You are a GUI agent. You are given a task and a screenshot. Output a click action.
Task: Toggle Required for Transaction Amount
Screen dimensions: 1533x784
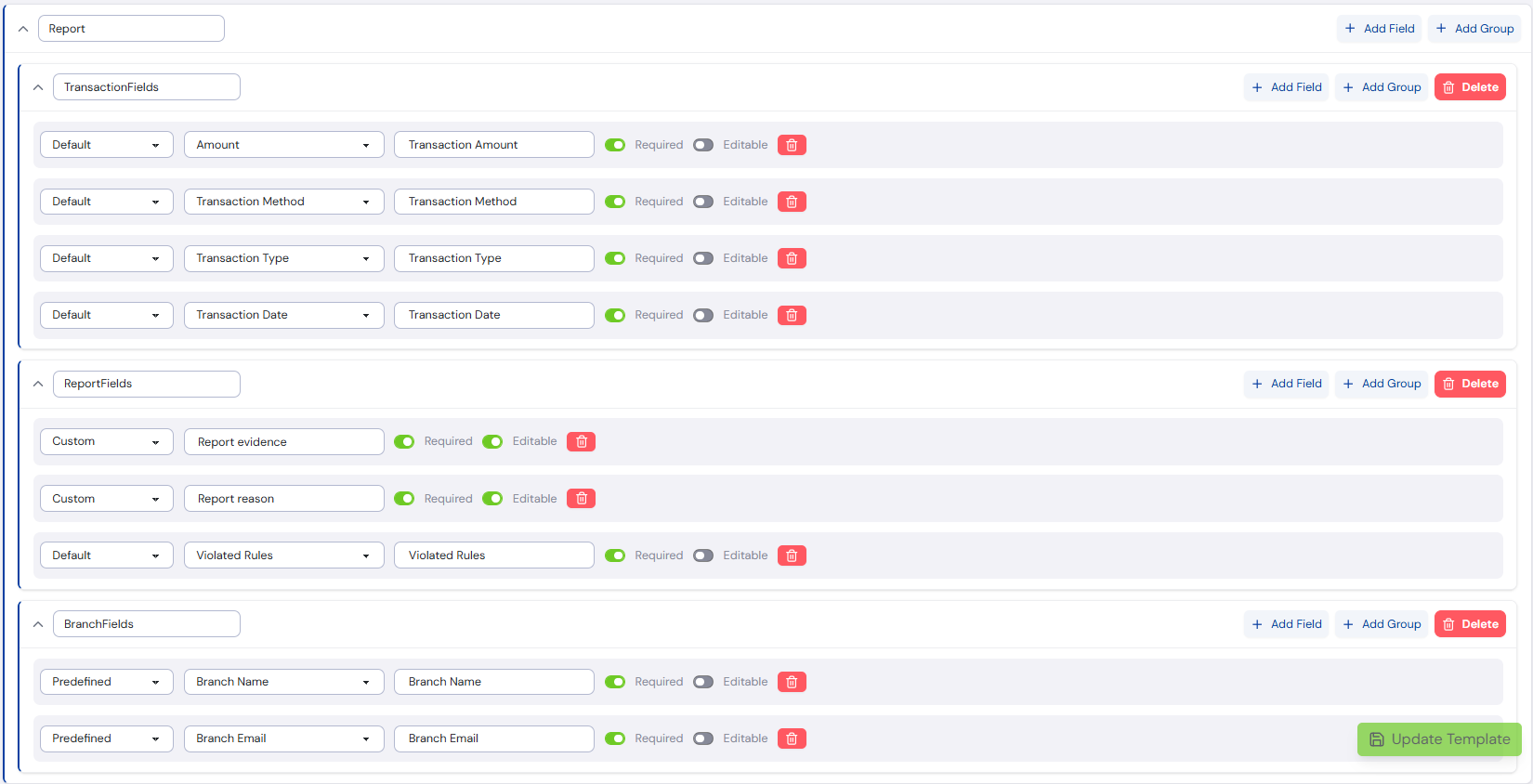[x=615, y=145]
